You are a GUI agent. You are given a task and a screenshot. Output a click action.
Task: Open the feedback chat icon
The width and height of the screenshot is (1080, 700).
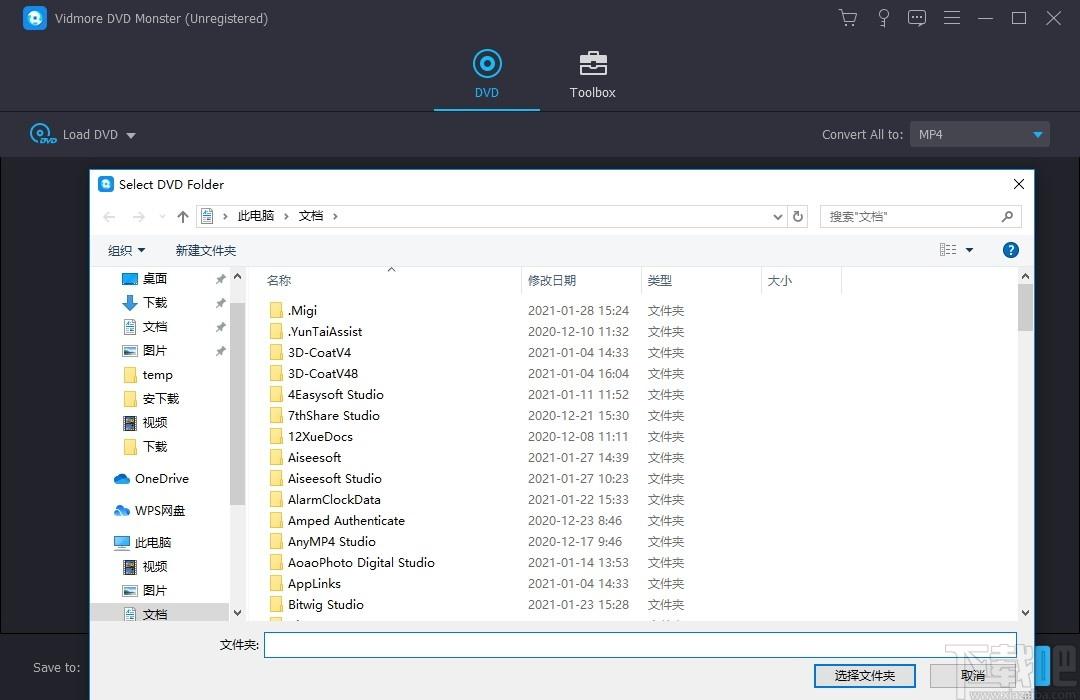point(917,18)
